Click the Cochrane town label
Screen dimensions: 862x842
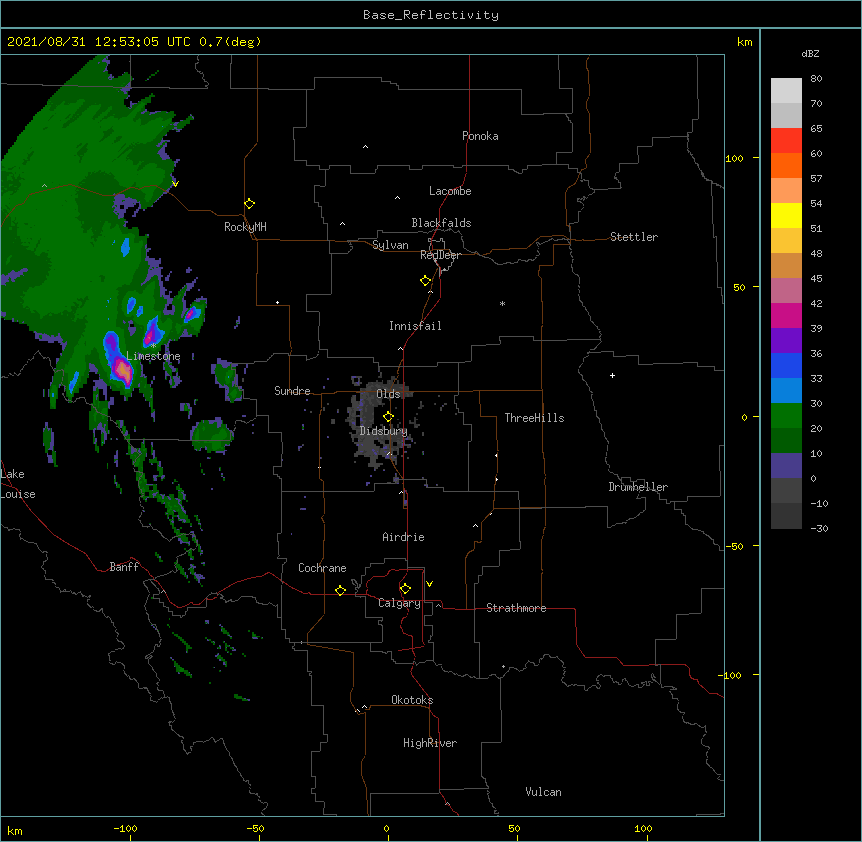click(x=322, y=568)
